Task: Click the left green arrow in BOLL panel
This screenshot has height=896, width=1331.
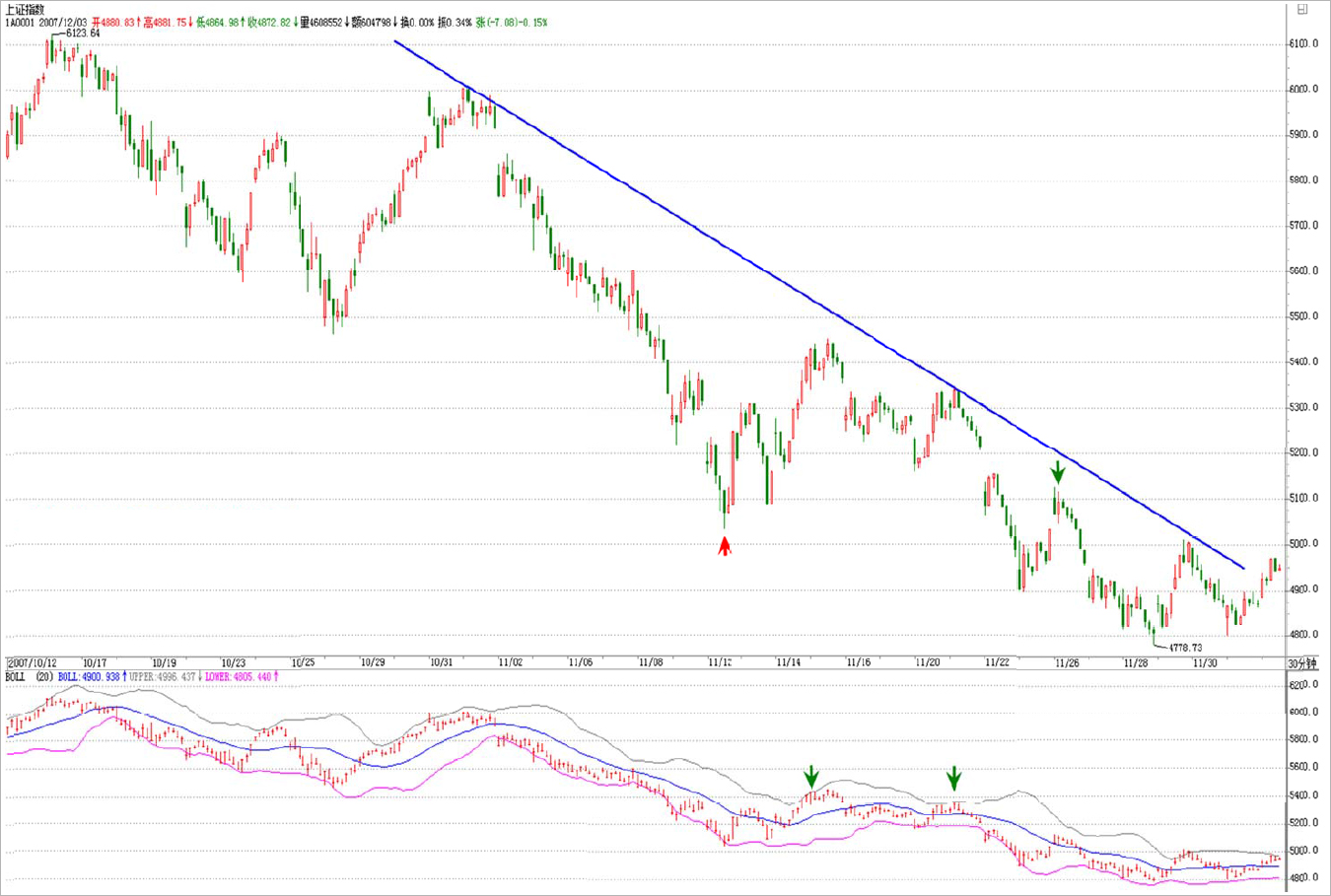Action: click(x=810, y=777)
